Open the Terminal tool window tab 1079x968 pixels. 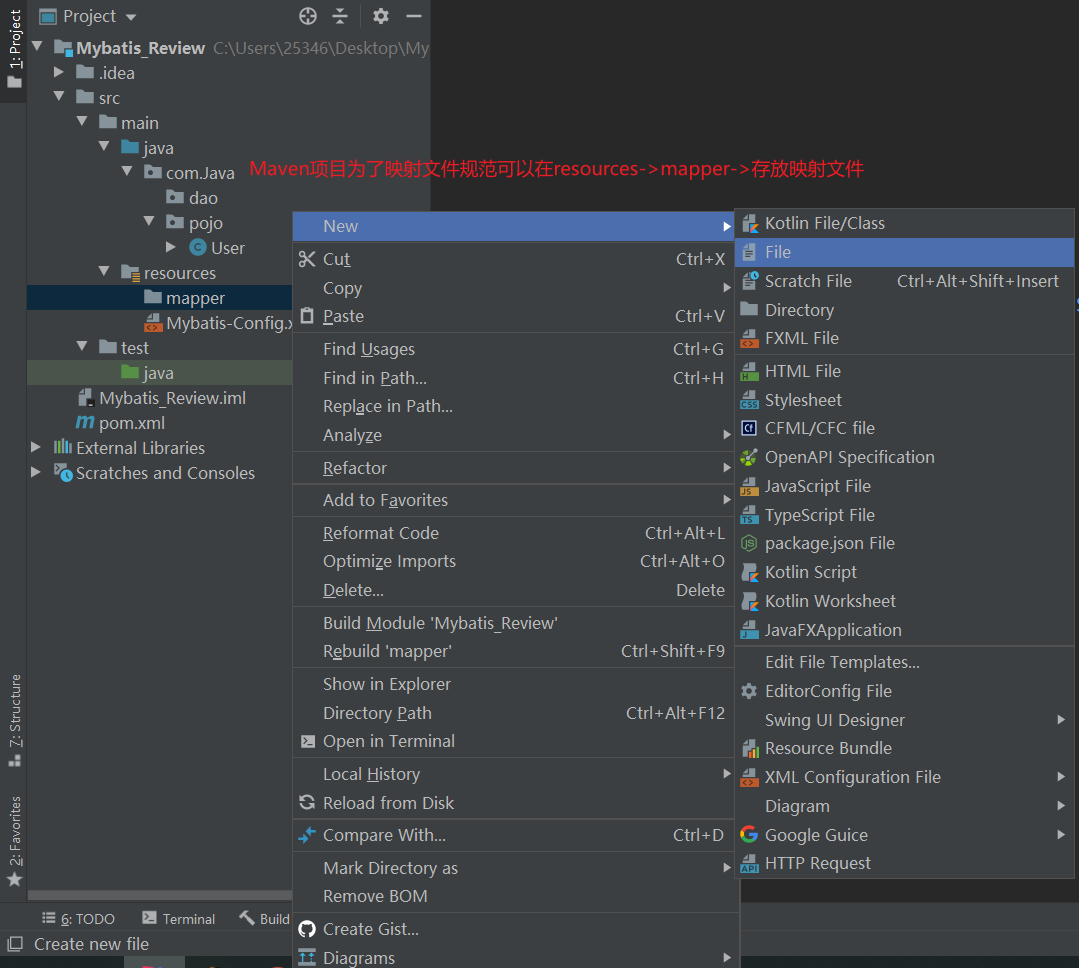[178, 918]
